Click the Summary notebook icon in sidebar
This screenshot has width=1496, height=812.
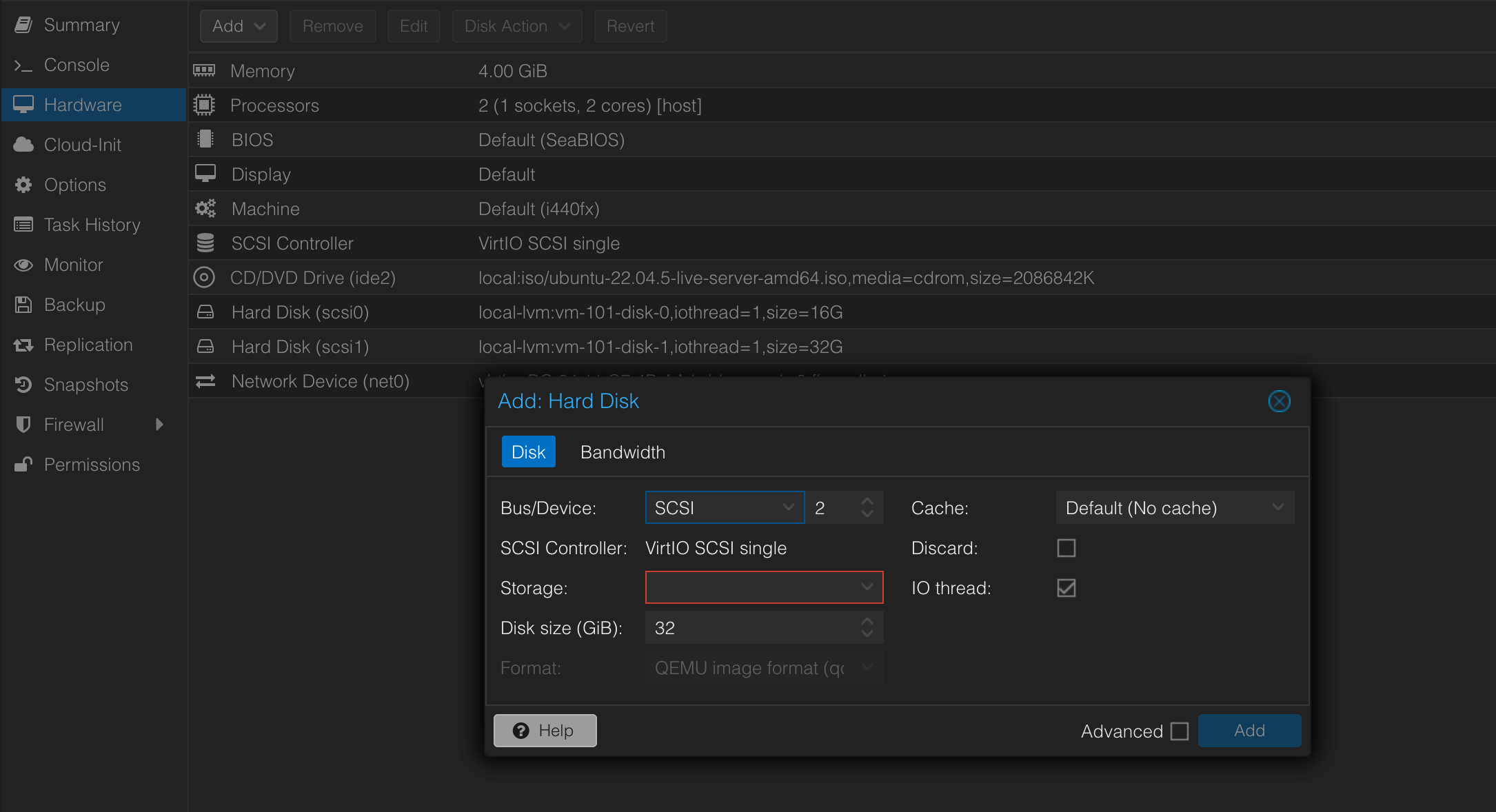click(x=23, y=26)
